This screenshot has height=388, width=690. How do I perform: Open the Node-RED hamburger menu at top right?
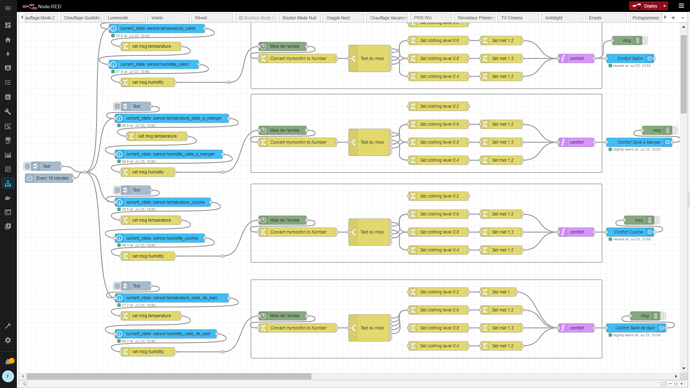point(681,6)
